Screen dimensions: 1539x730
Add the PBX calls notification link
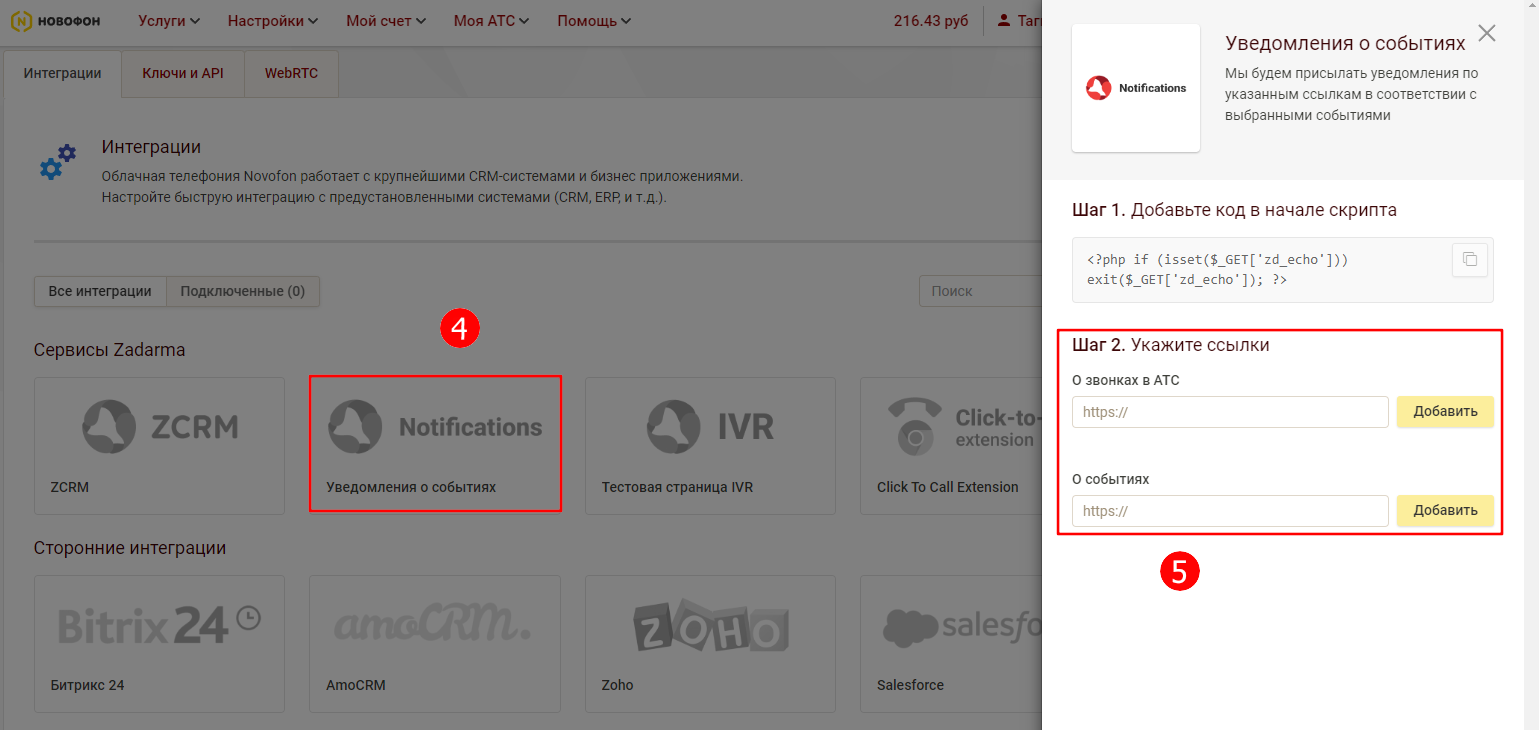tap(1445, 412)
